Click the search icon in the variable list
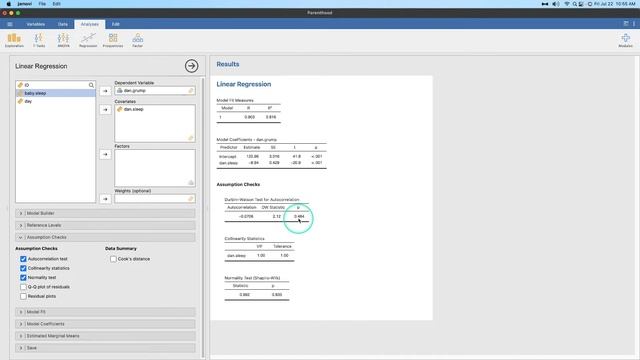This screenshot has width=640, height=360. tap(91, 85)
